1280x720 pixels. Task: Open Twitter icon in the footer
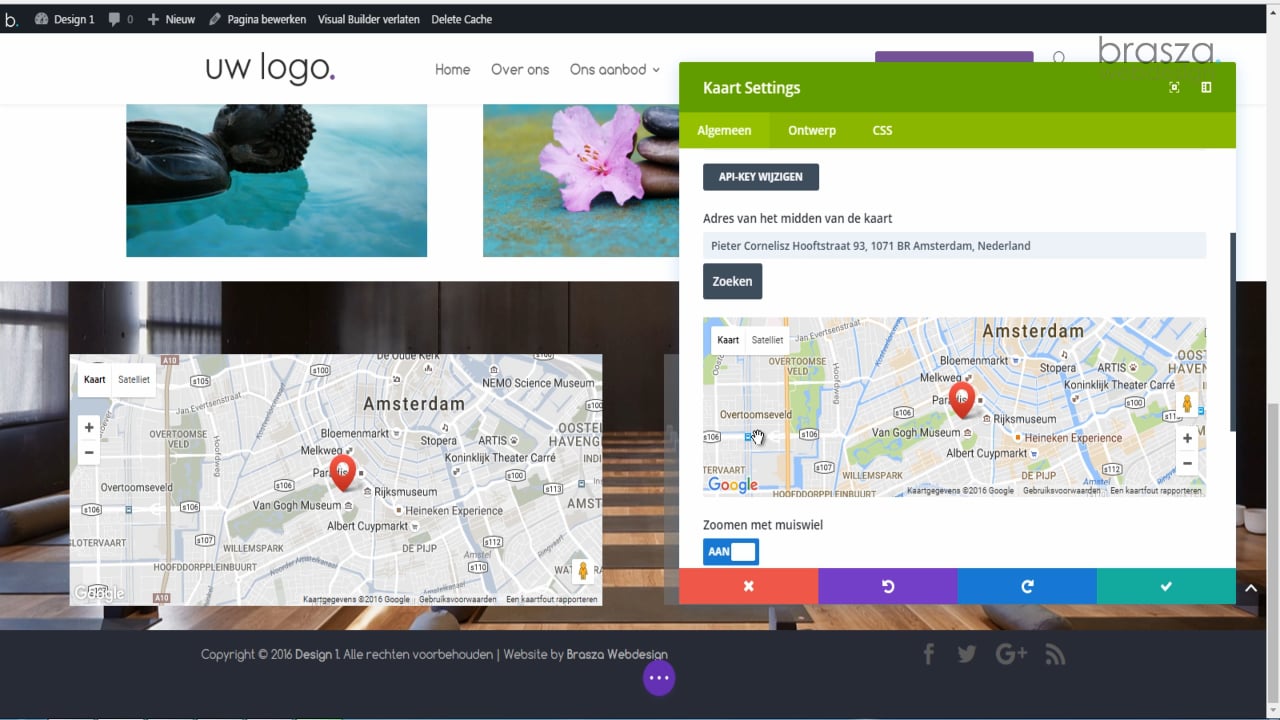coord(966,654)
